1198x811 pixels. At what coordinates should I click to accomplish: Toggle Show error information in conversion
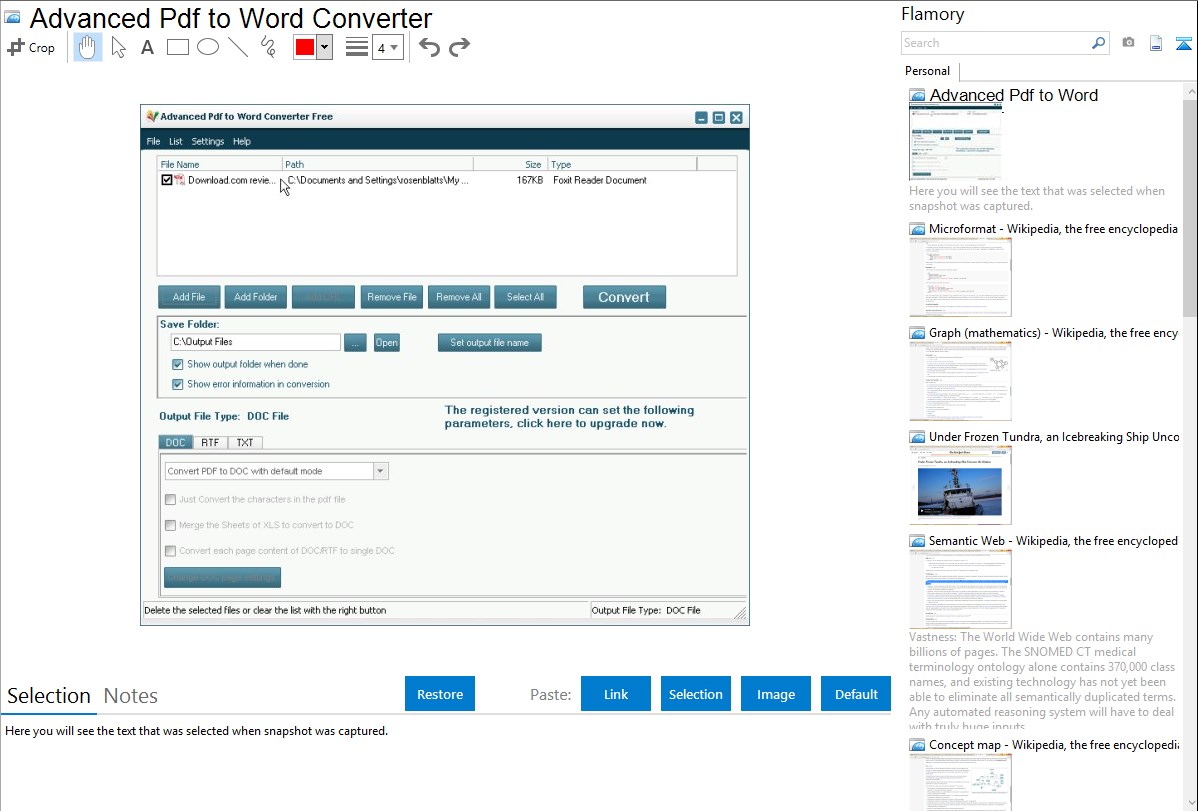(x=177, y=384)
